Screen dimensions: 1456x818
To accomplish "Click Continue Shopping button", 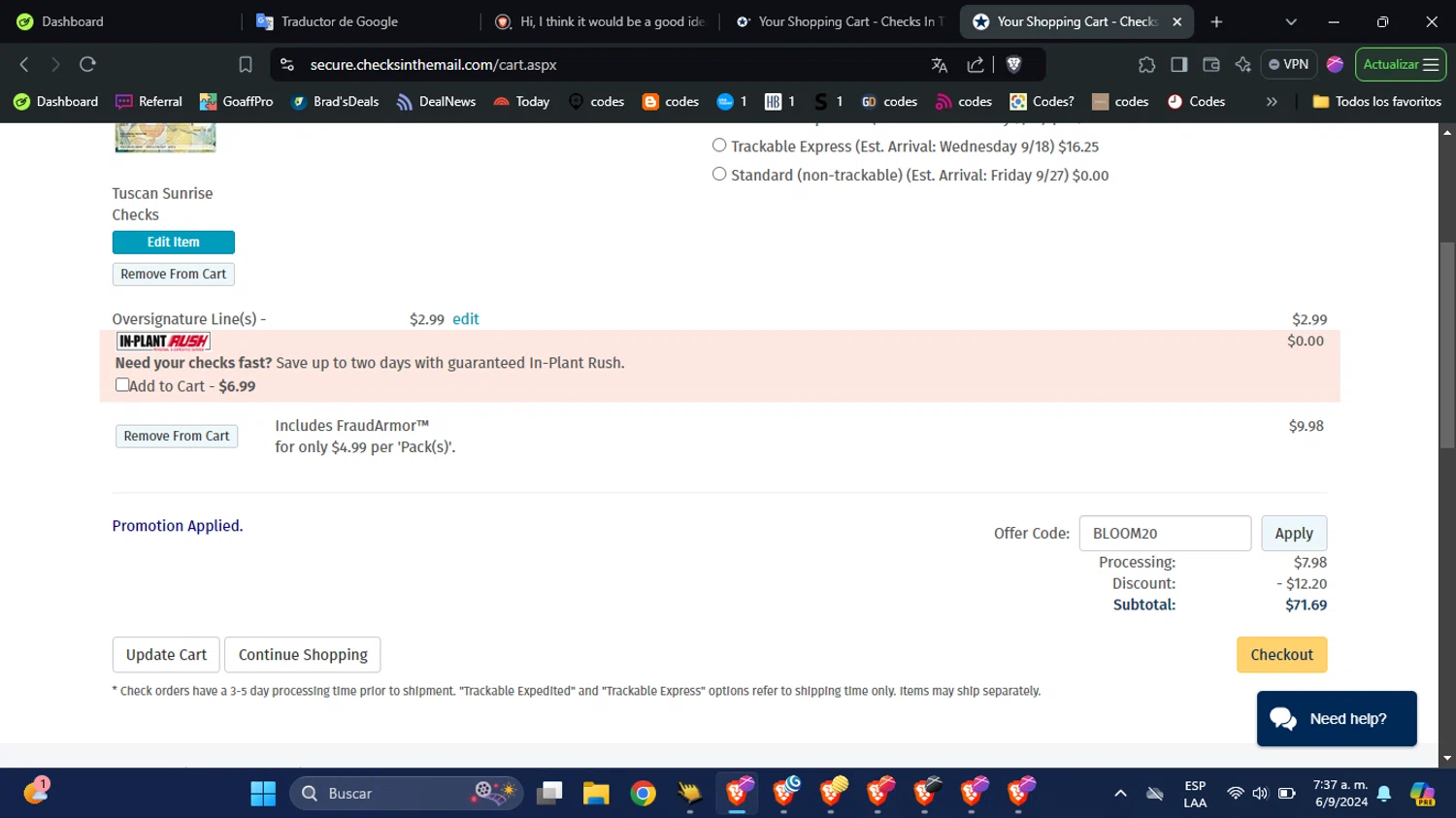I will pyautogui.click(x=303, y=655).
